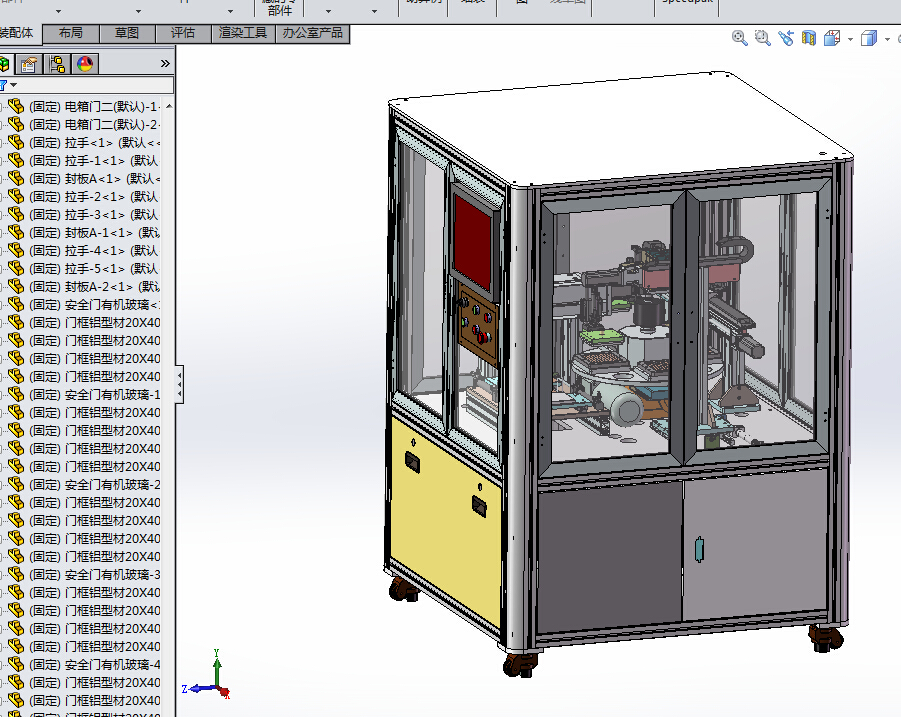Click the Zoom to Fit magnifier icon
This screenshot has height=717, width=901.
pos(740,38)
